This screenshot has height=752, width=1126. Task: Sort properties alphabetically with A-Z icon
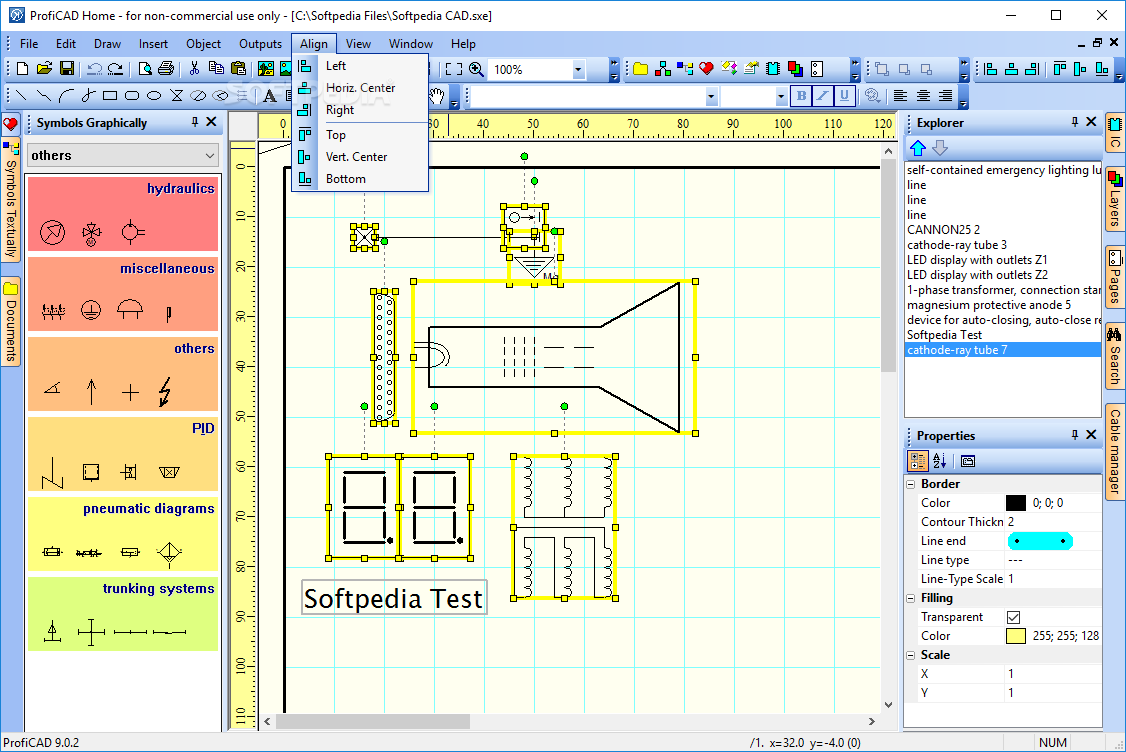coord(940,461)
